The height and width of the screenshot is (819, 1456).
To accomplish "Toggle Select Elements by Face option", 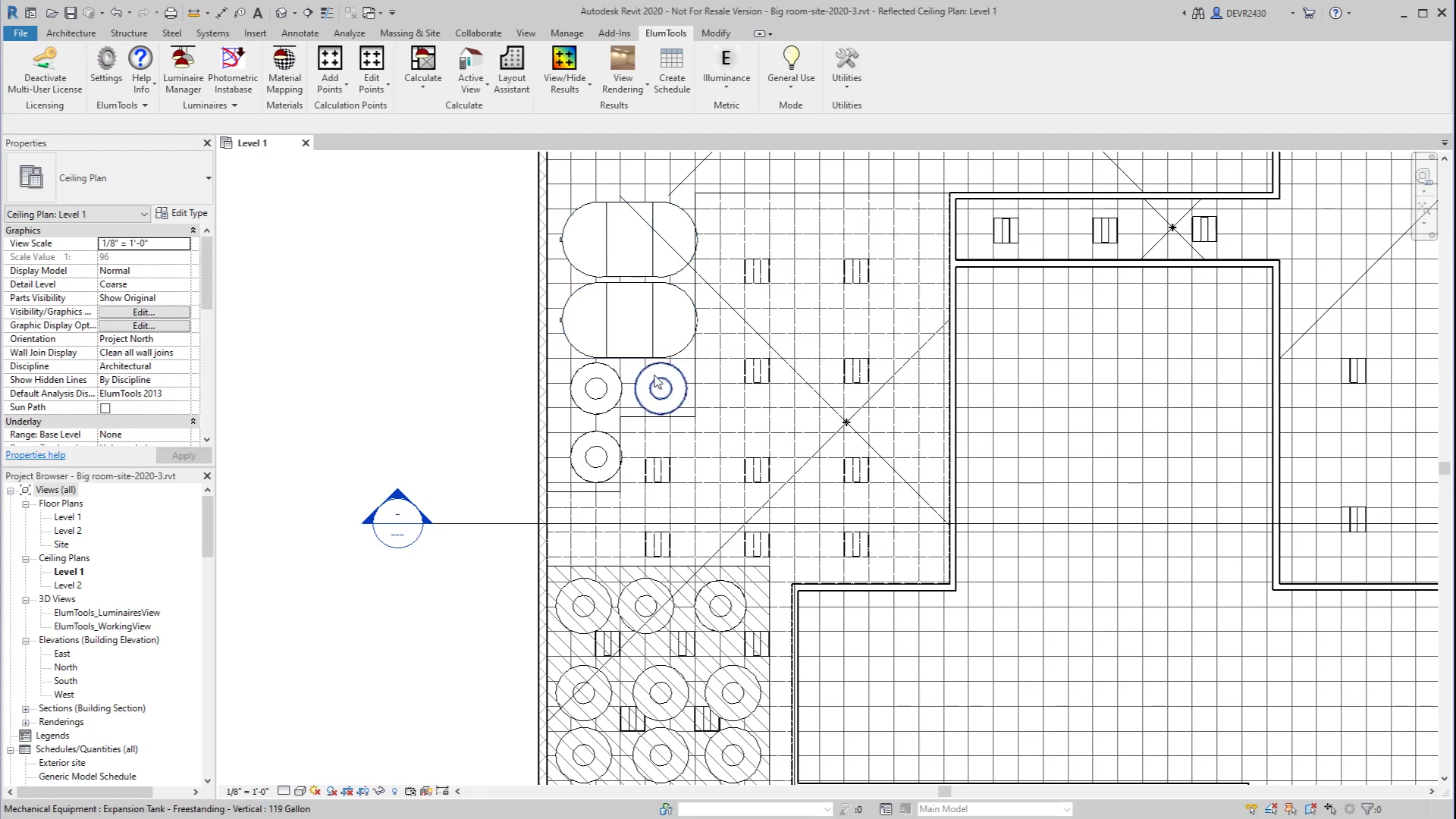I will pos(1310,809).
